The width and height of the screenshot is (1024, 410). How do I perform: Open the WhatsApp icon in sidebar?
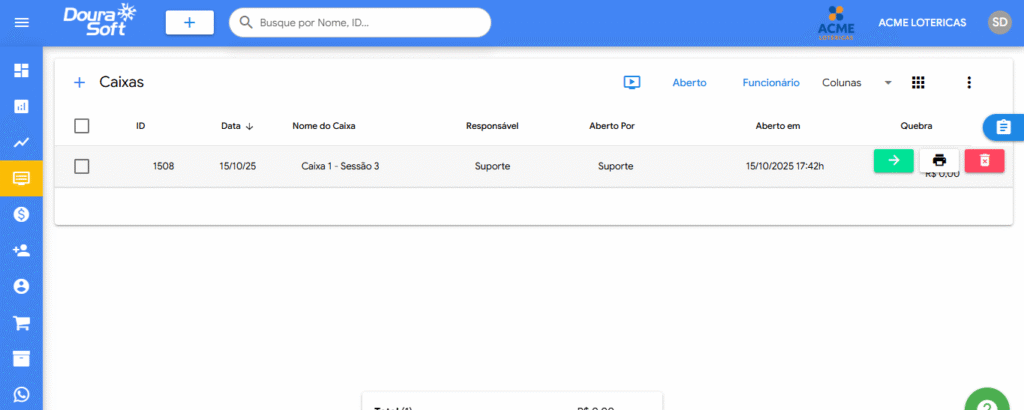21,394
